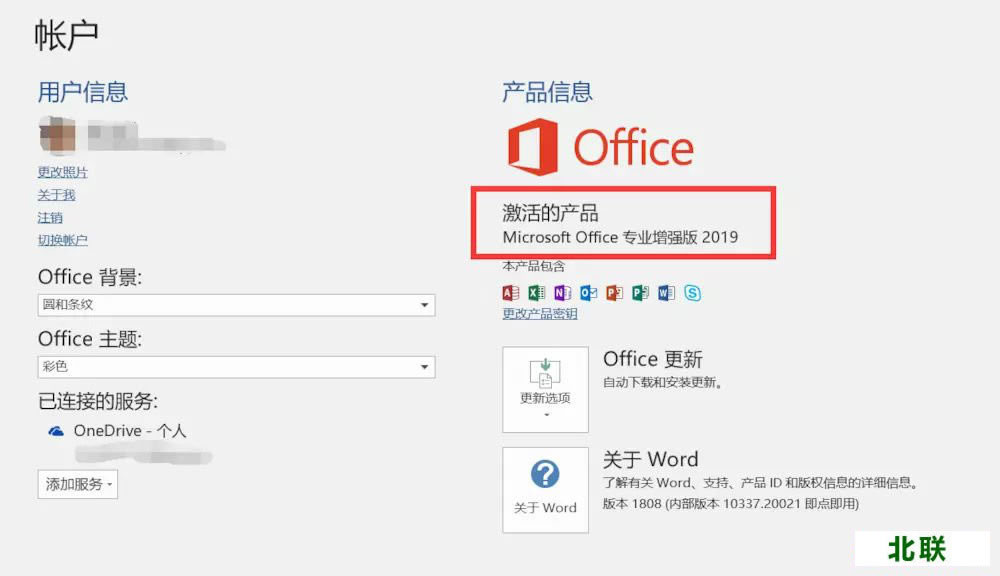Click the OneNote product icon
The image size is (1000, 576).
coord(563,293)
